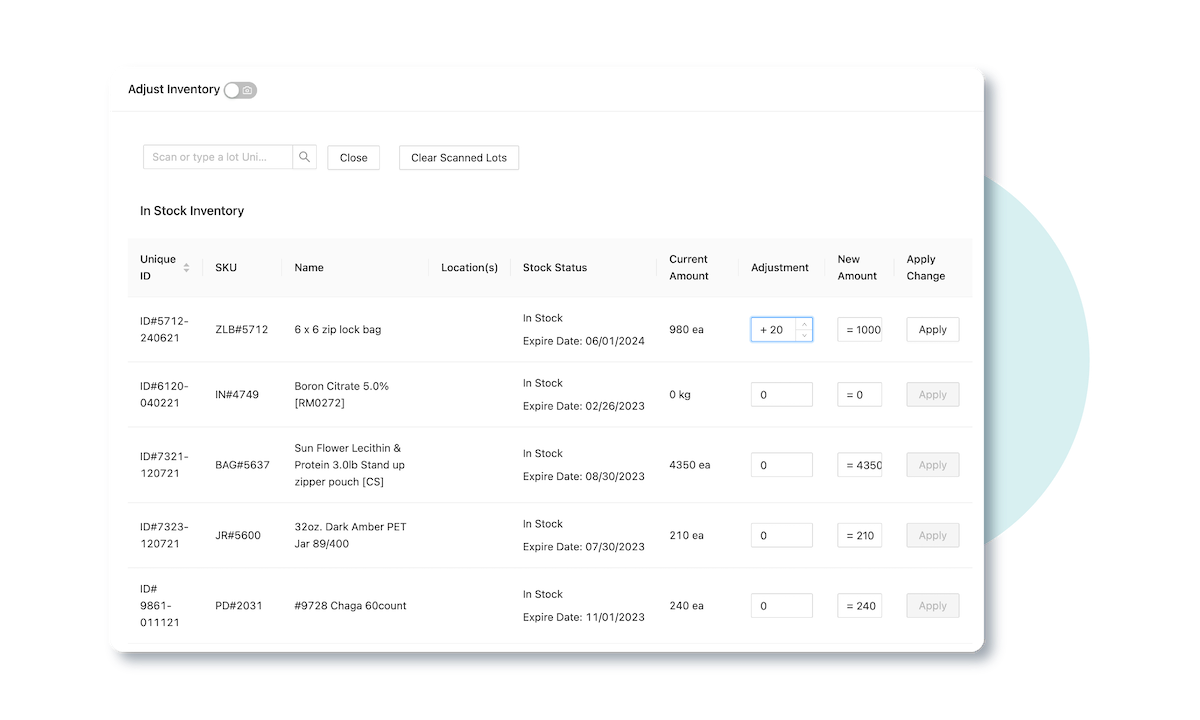Click SKU PD#2031
The image size is (1200, 720).
point(239,606)
